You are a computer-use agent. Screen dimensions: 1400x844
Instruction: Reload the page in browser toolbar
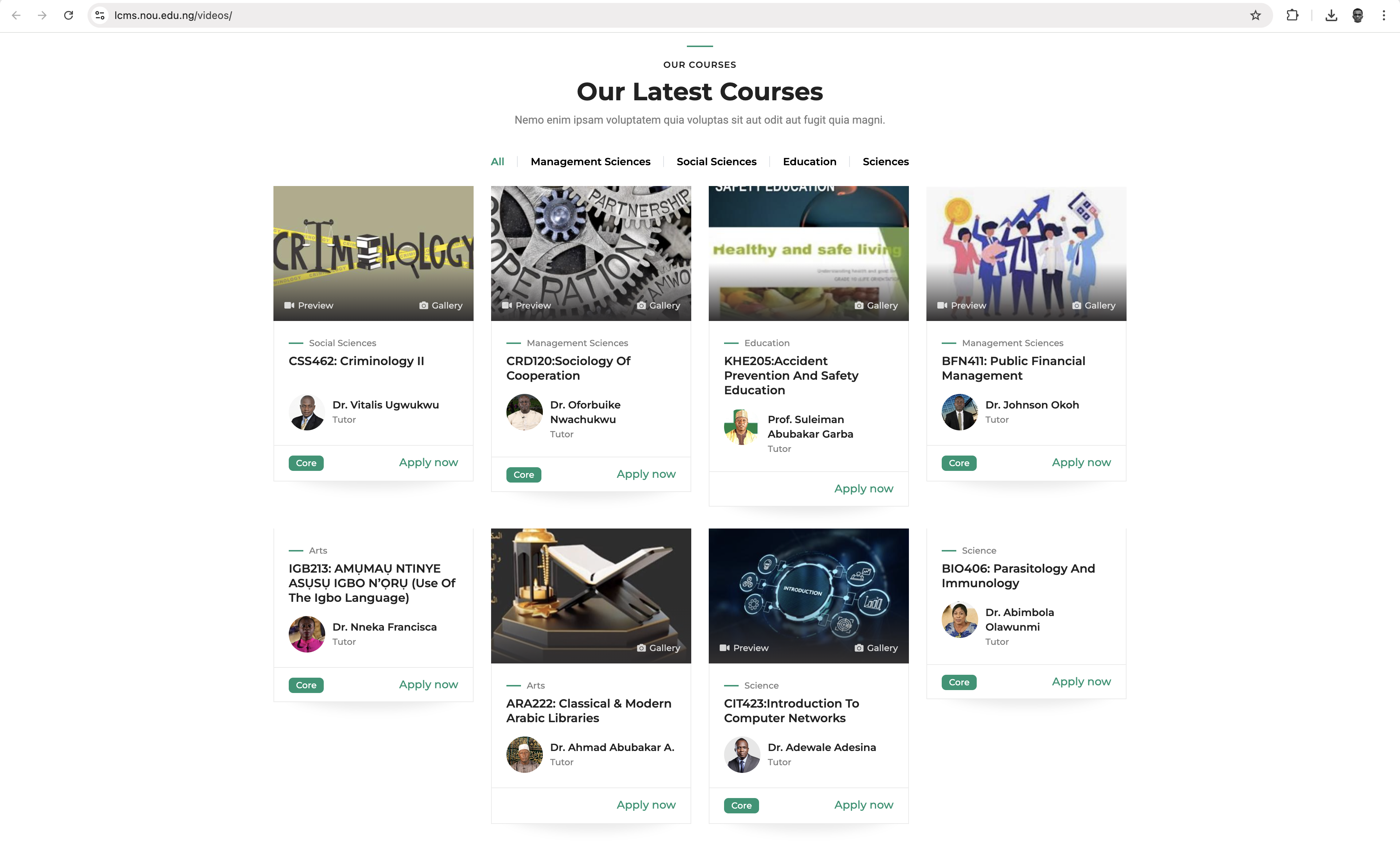(x=68, y=15)
